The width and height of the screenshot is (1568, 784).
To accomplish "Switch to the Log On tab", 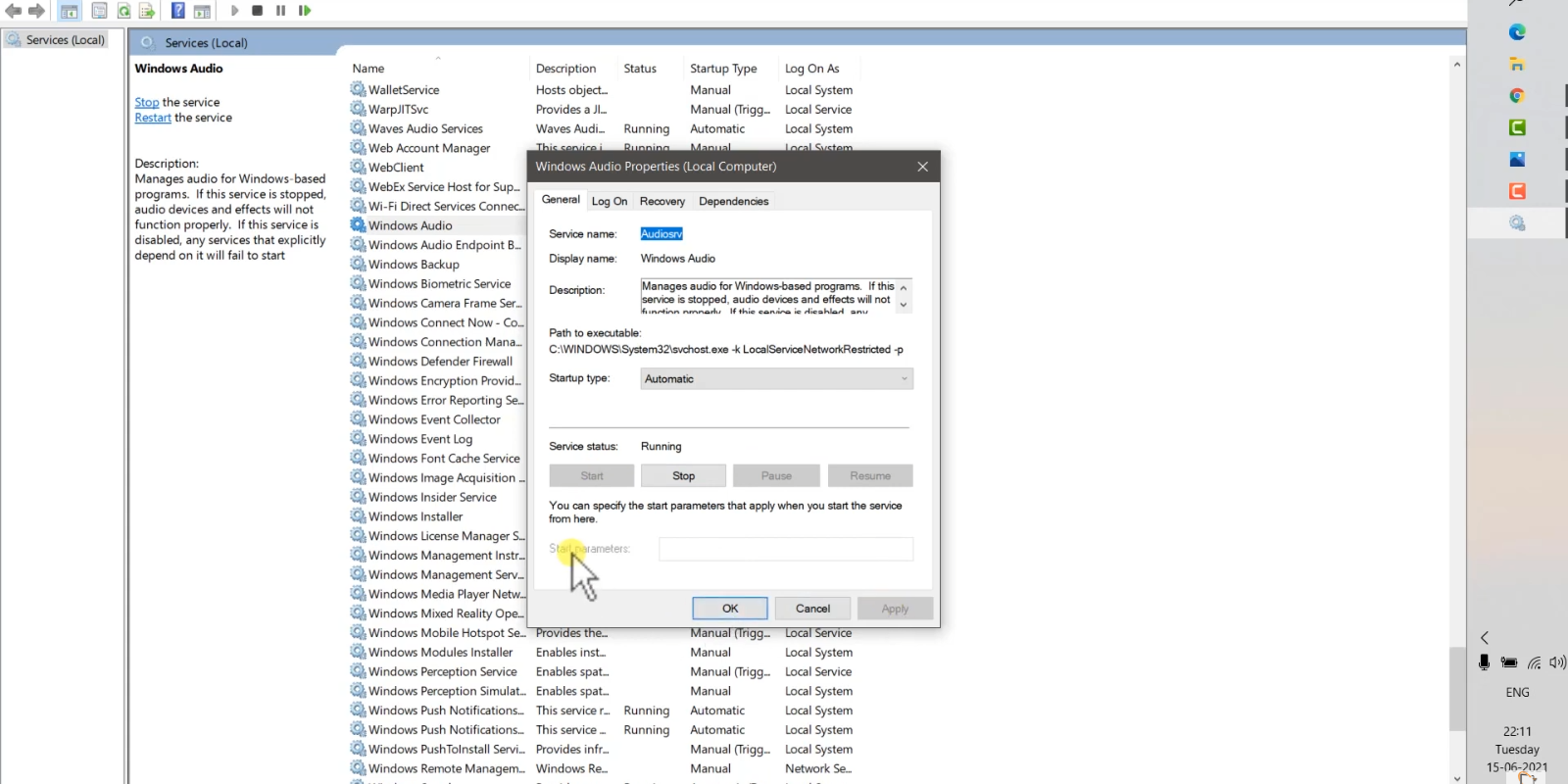I will [x=609, y=201].
